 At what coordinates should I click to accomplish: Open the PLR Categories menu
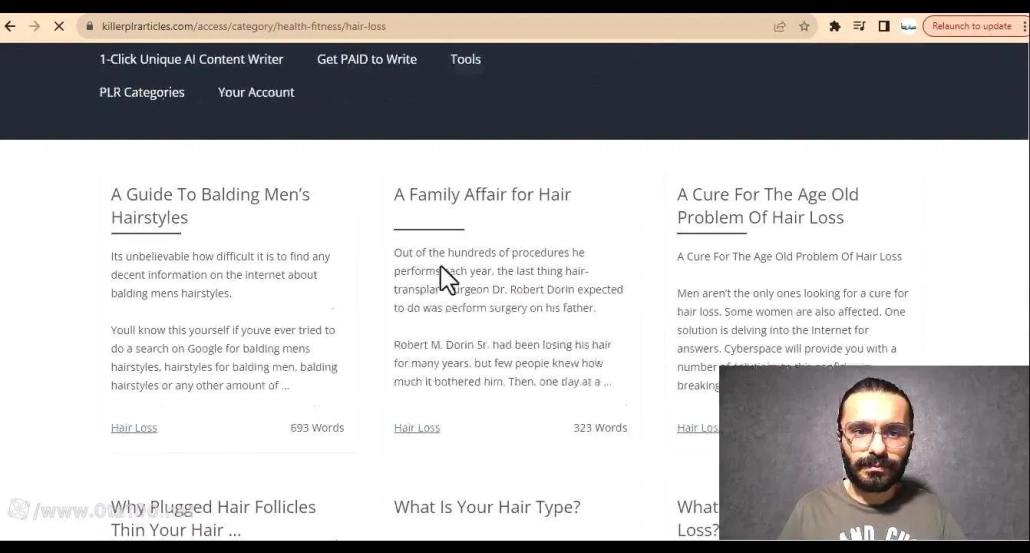click(x=142, y=92)
